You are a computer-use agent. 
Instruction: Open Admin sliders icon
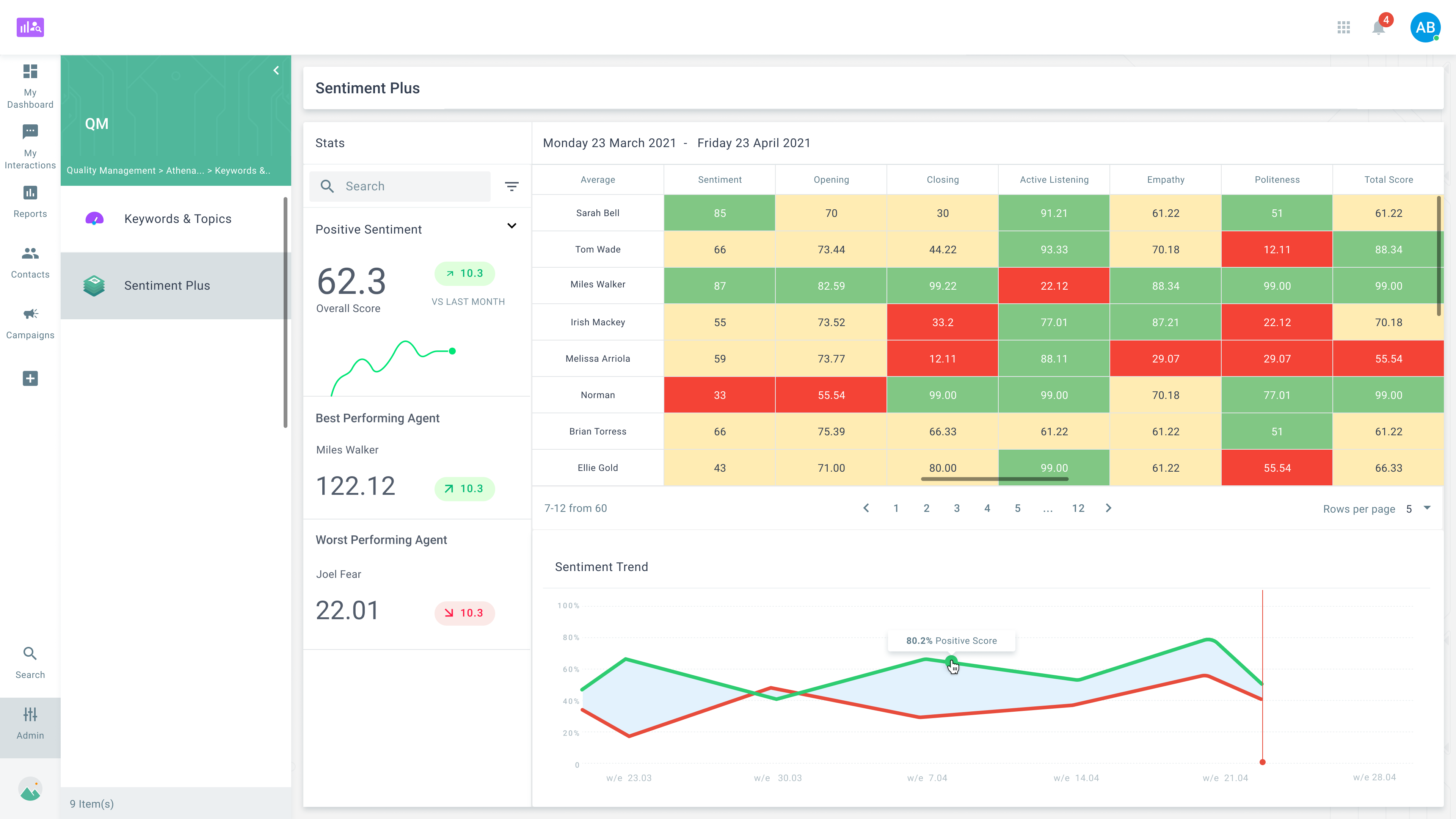(30, 714)
